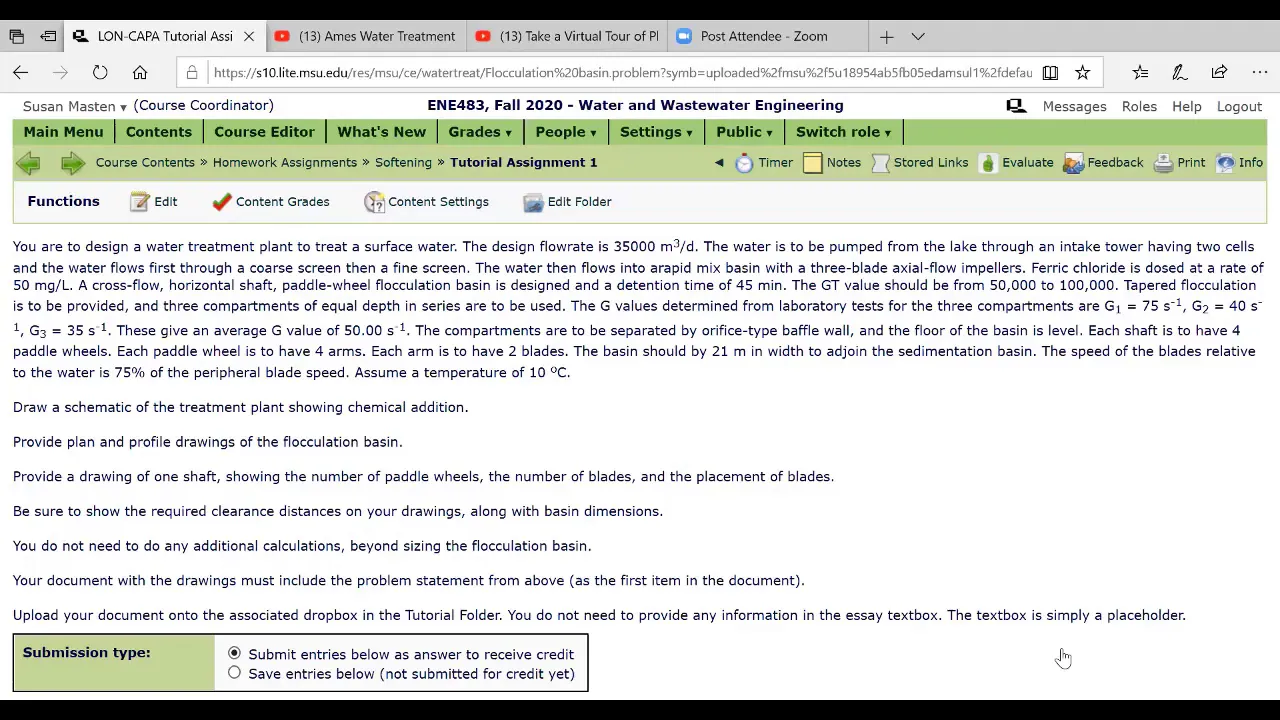The width and height of the screenshot is (1280, 720).
Task: Expand the Public dropdown menu
Action: [744, 132]
